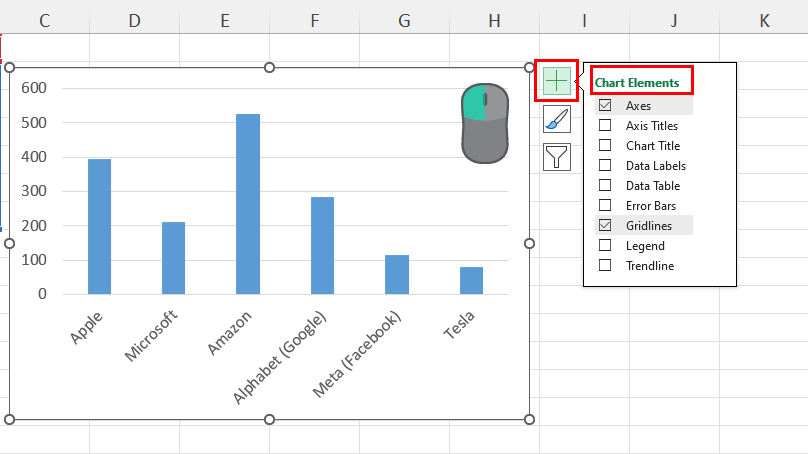808x454 pixels.
Task: Enable the Chart Title checkbox
Action: tap(605, 145)
